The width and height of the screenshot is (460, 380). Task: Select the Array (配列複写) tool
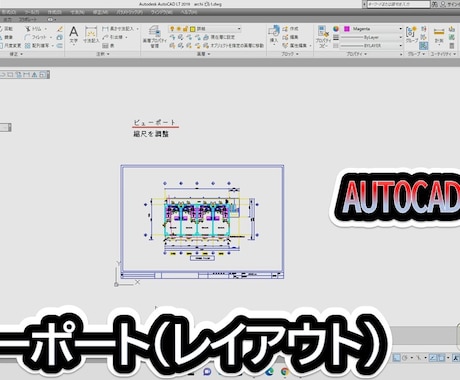click(37, 45)
